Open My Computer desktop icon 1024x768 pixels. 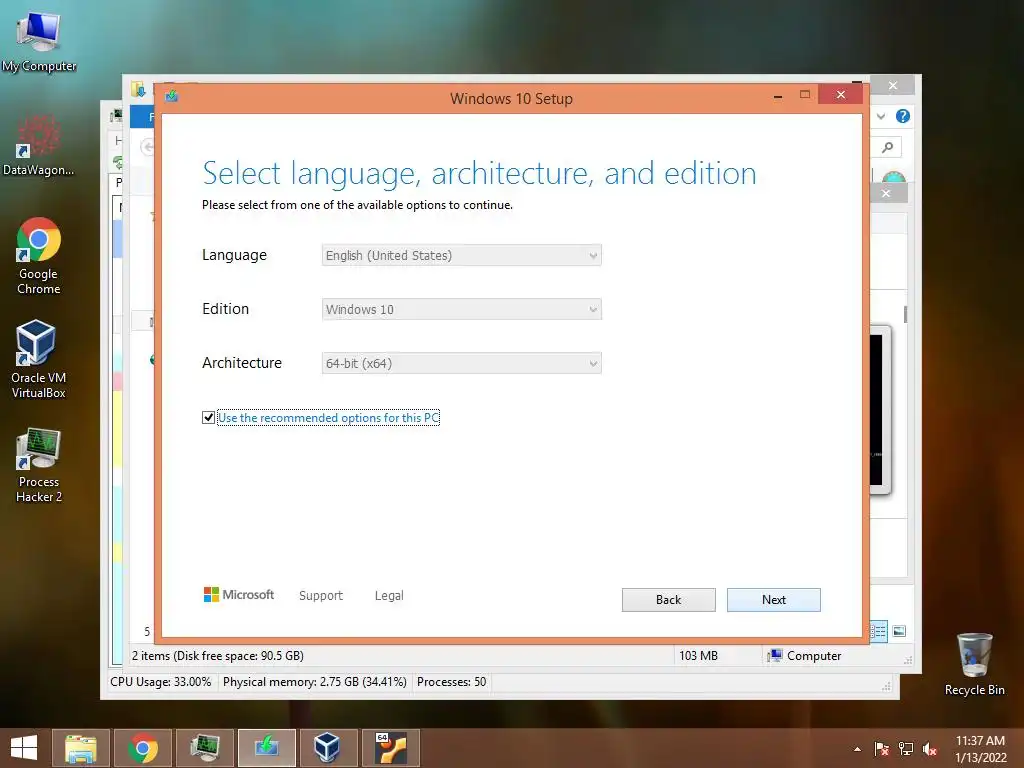(x=39, y=40)
